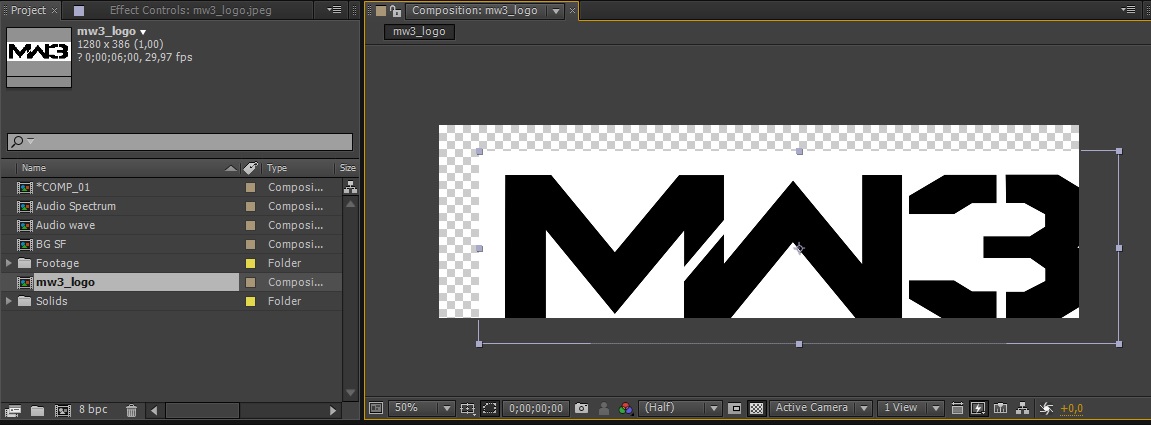Select the Audio Spectrum composition
1151x425 pixels.
tap(76, 206)
